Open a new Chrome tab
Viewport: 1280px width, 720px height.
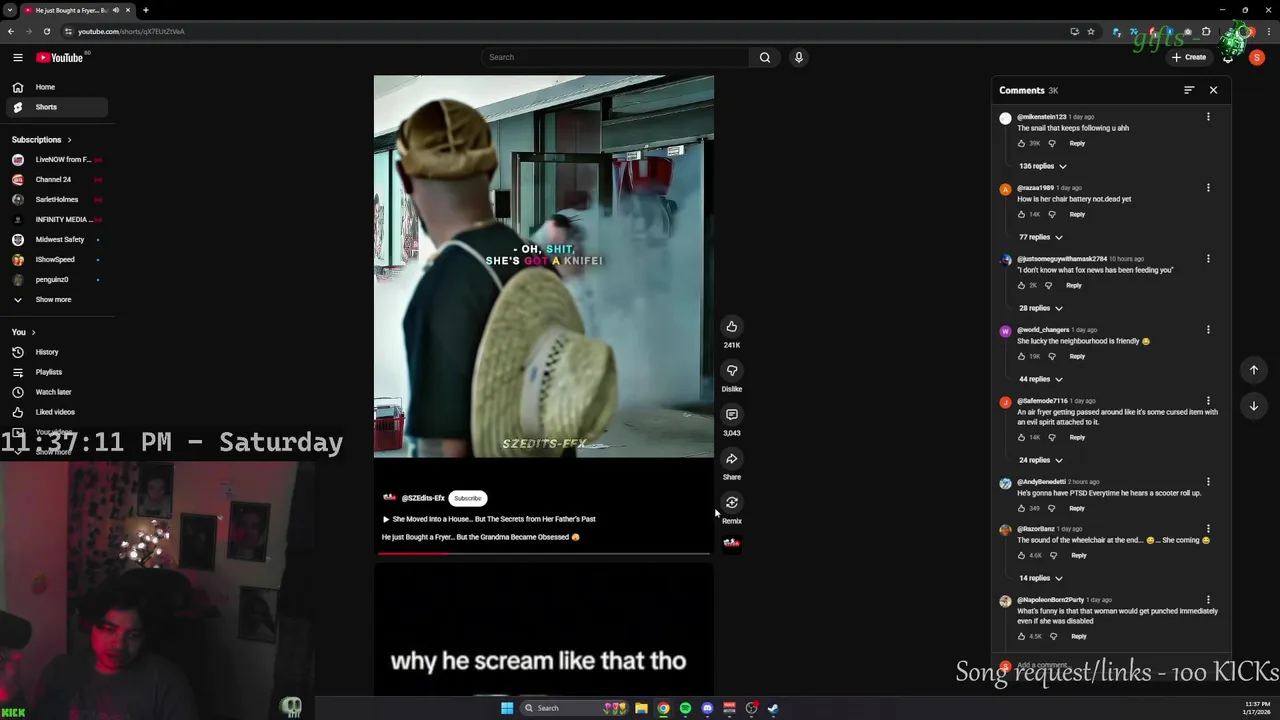(146, 10)
